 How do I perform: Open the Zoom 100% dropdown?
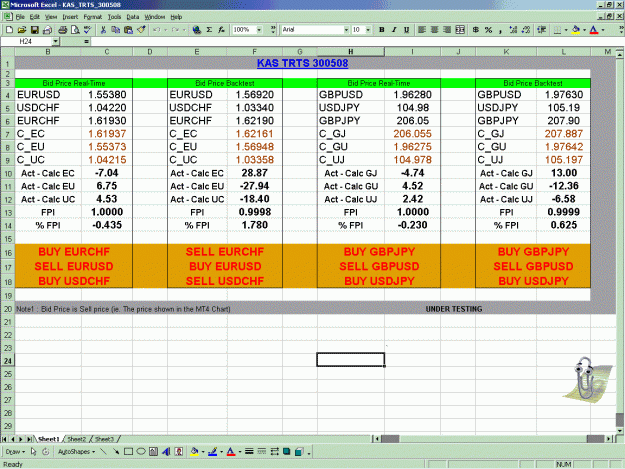[x=259, y=30]
